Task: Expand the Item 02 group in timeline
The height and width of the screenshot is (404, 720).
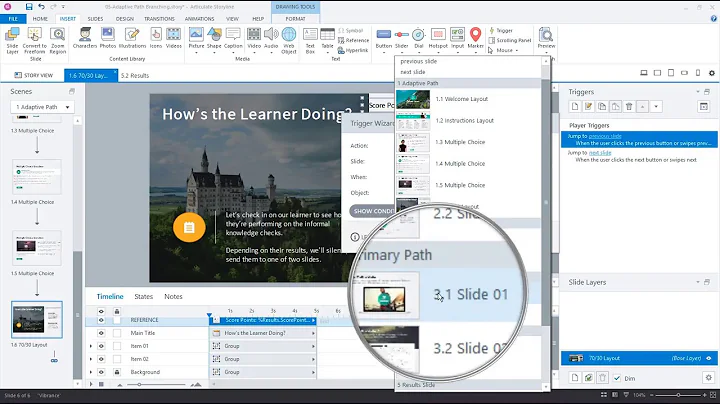Action: point(91,359)
